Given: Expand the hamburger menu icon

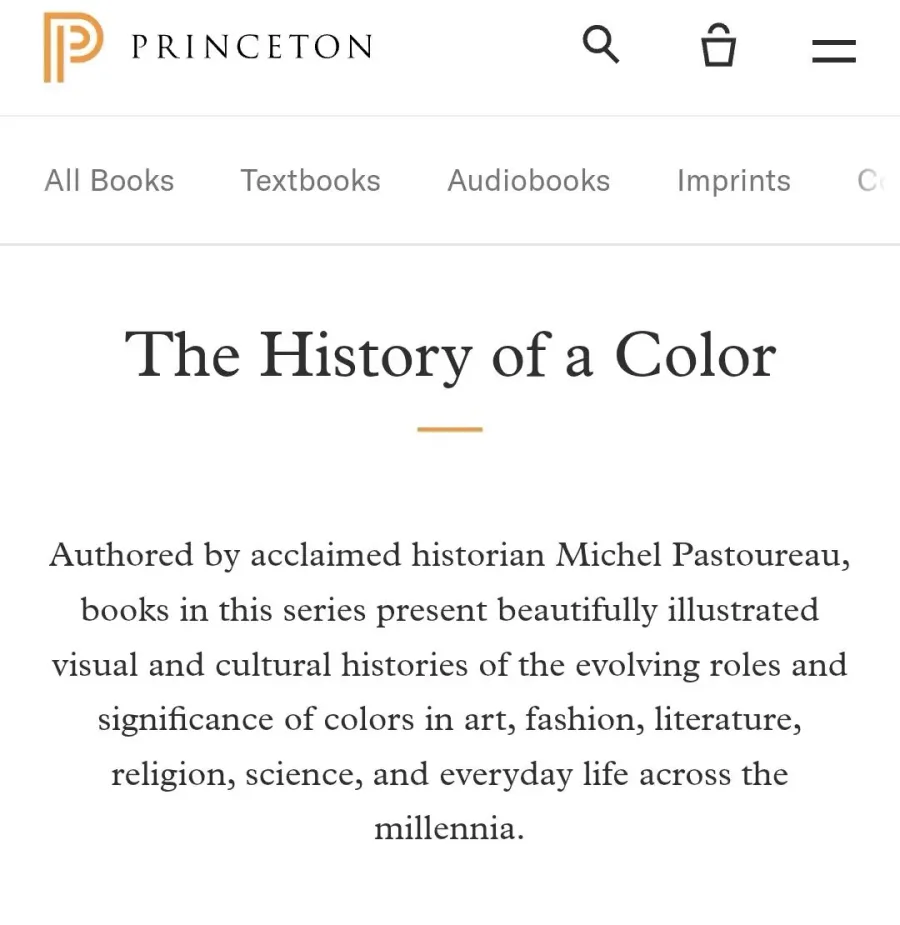Looking at the screenshot, I should click(833, 51).
